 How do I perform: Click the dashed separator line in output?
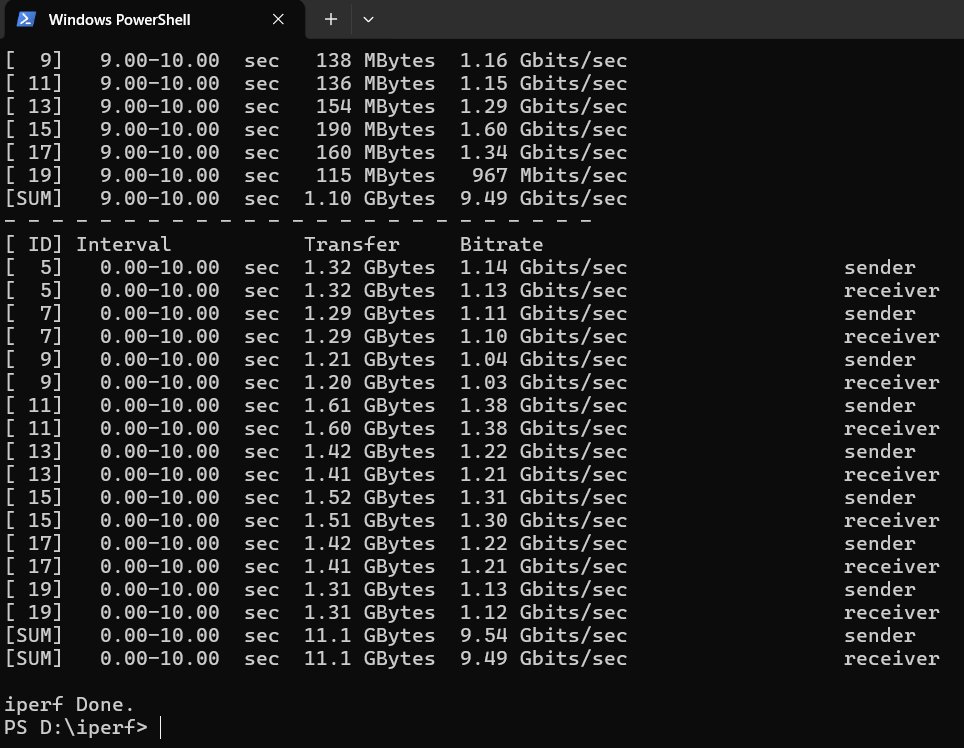coord(298,221)
